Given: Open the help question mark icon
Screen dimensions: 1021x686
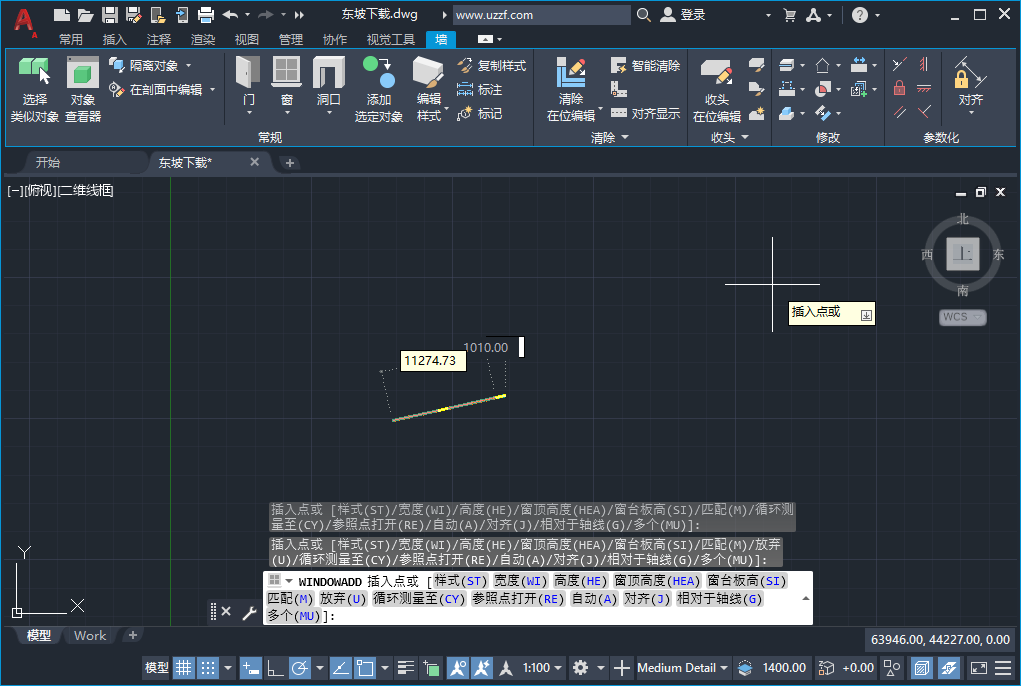Looking at the screenshot, I should pos(860,15).
